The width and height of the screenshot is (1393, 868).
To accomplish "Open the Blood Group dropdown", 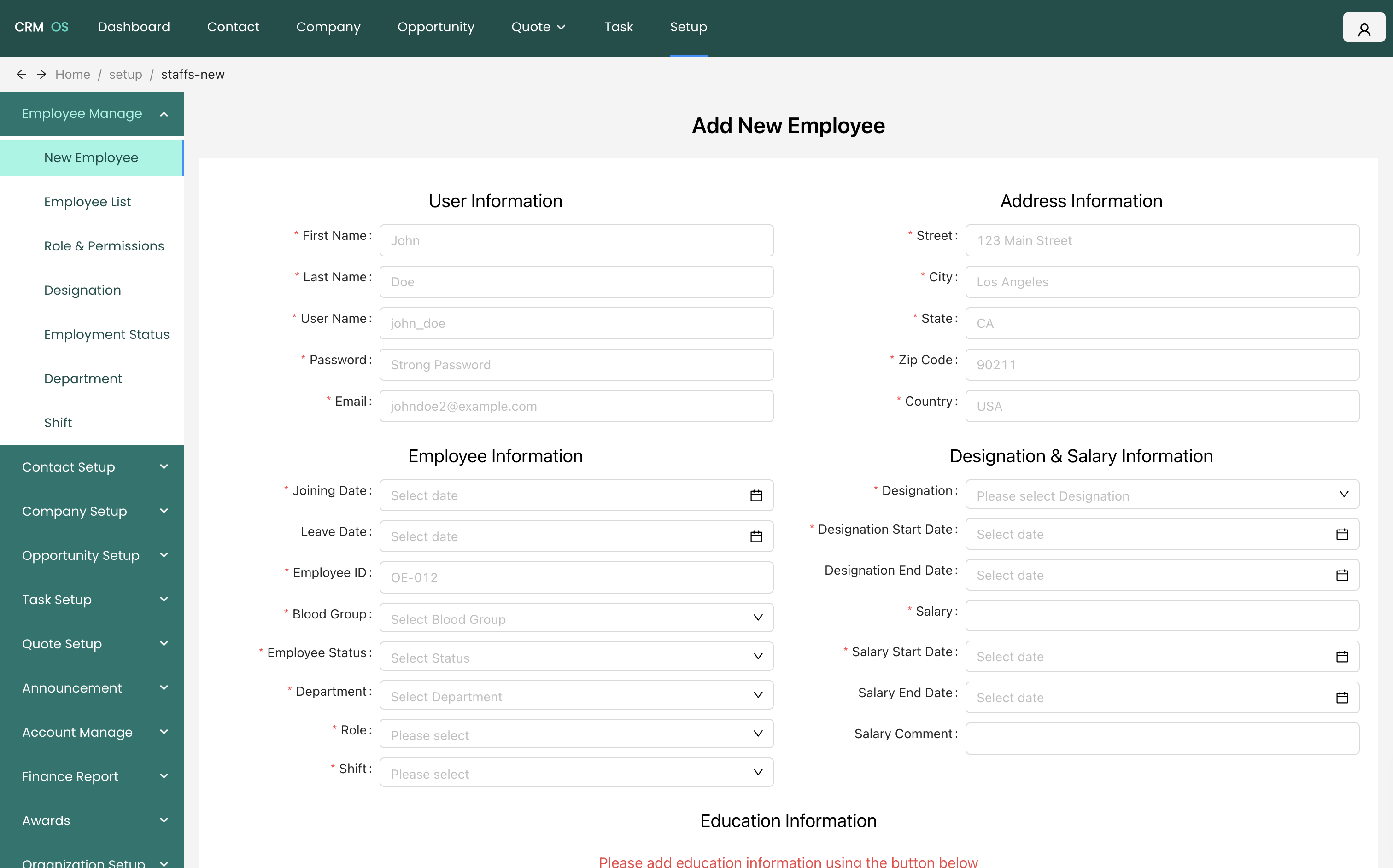I will coord(576,619).
